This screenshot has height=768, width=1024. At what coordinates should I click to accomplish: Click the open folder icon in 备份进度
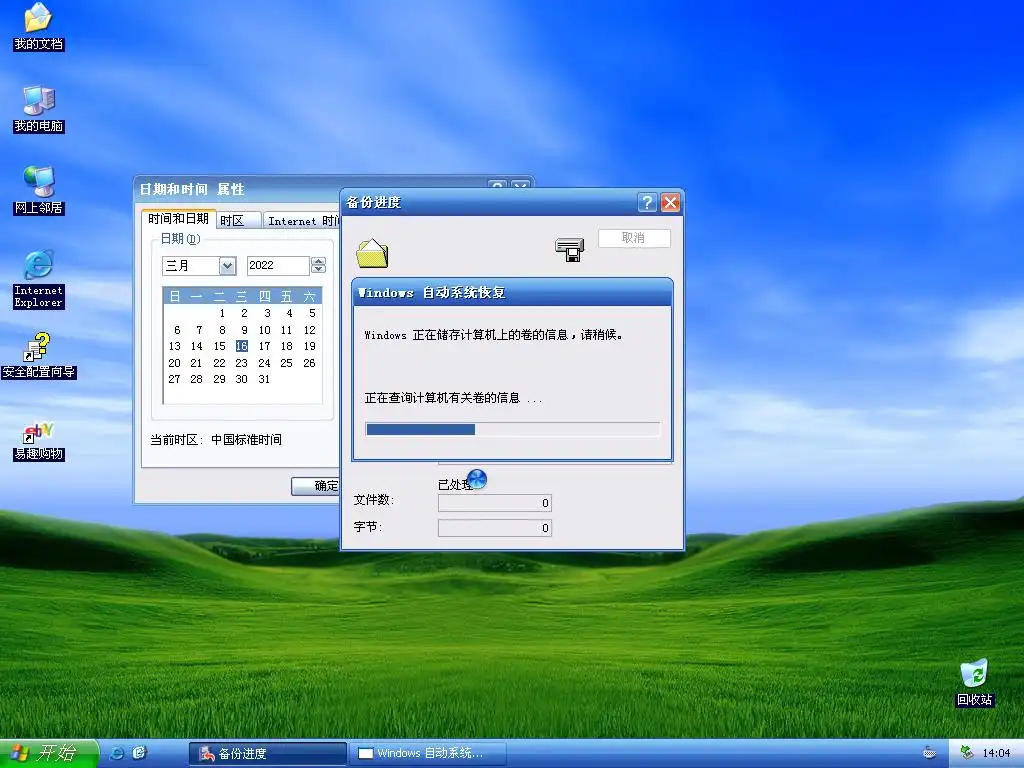click(372, 253)
